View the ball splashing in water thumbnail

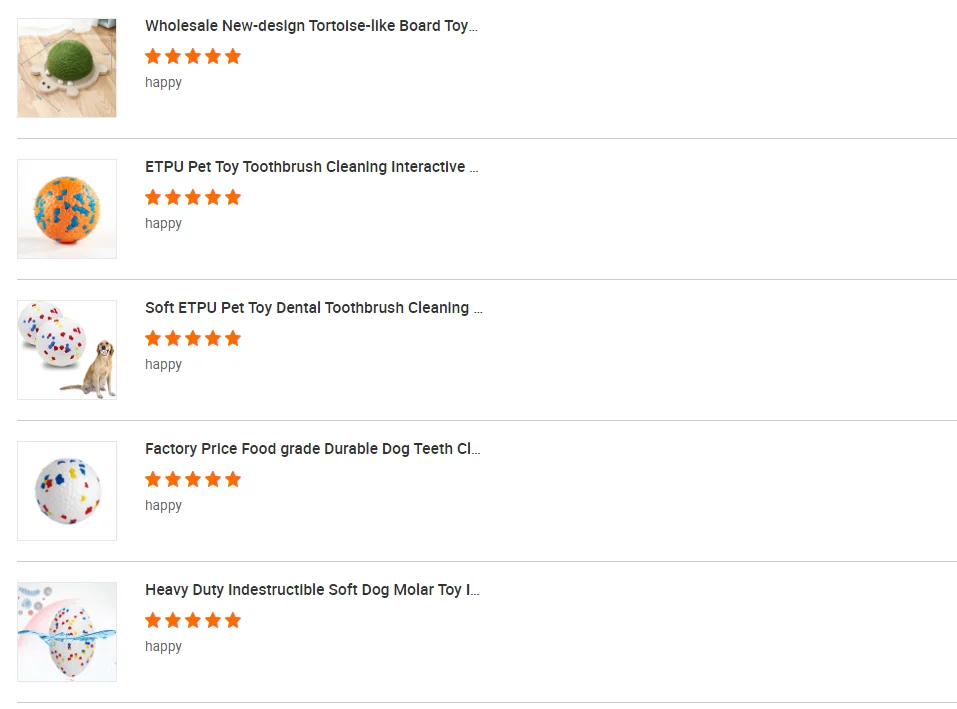(x=67, y=632)
